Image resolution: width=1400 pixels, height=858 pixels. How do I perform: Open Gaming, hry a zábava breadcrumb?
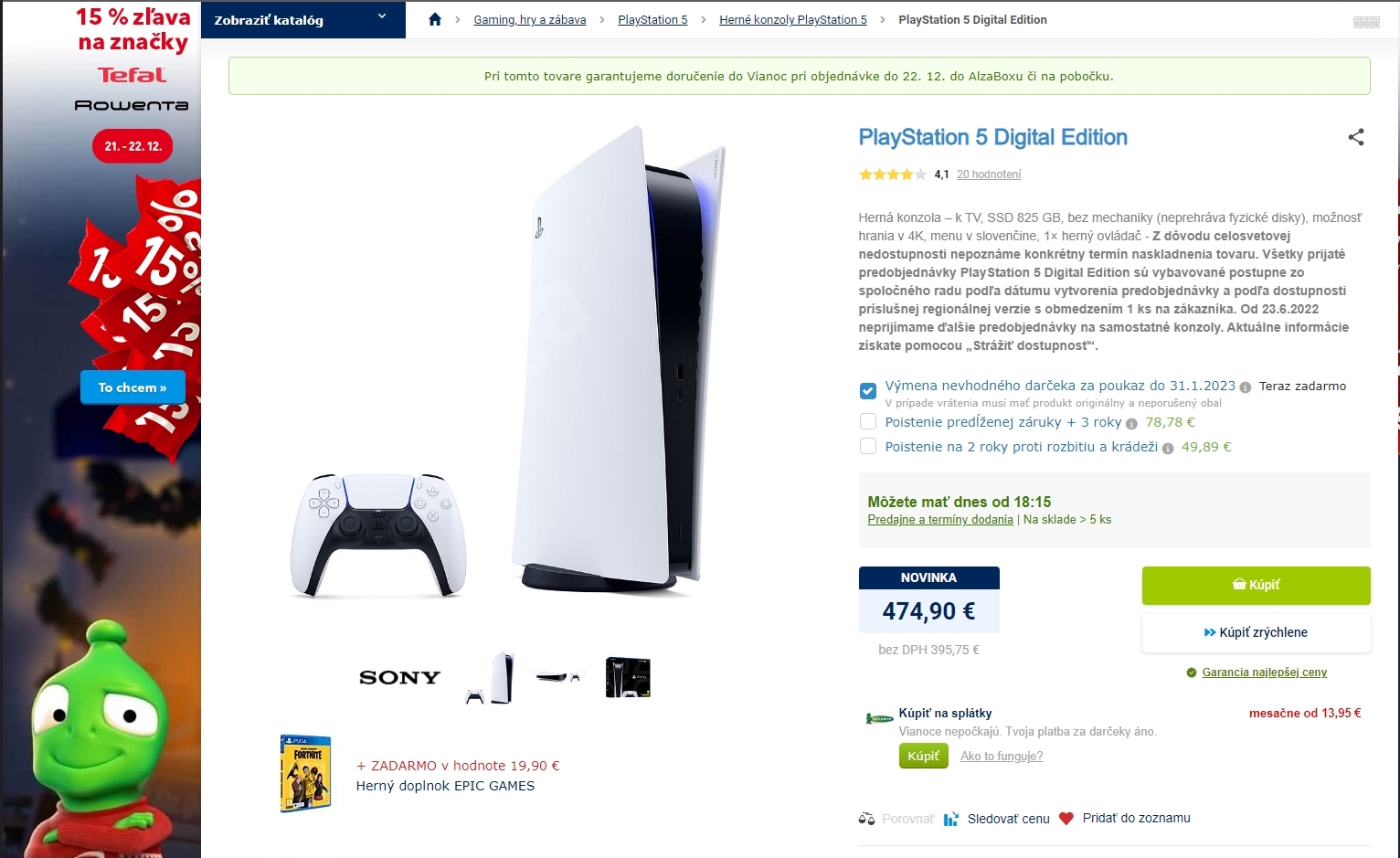point(530,20)
